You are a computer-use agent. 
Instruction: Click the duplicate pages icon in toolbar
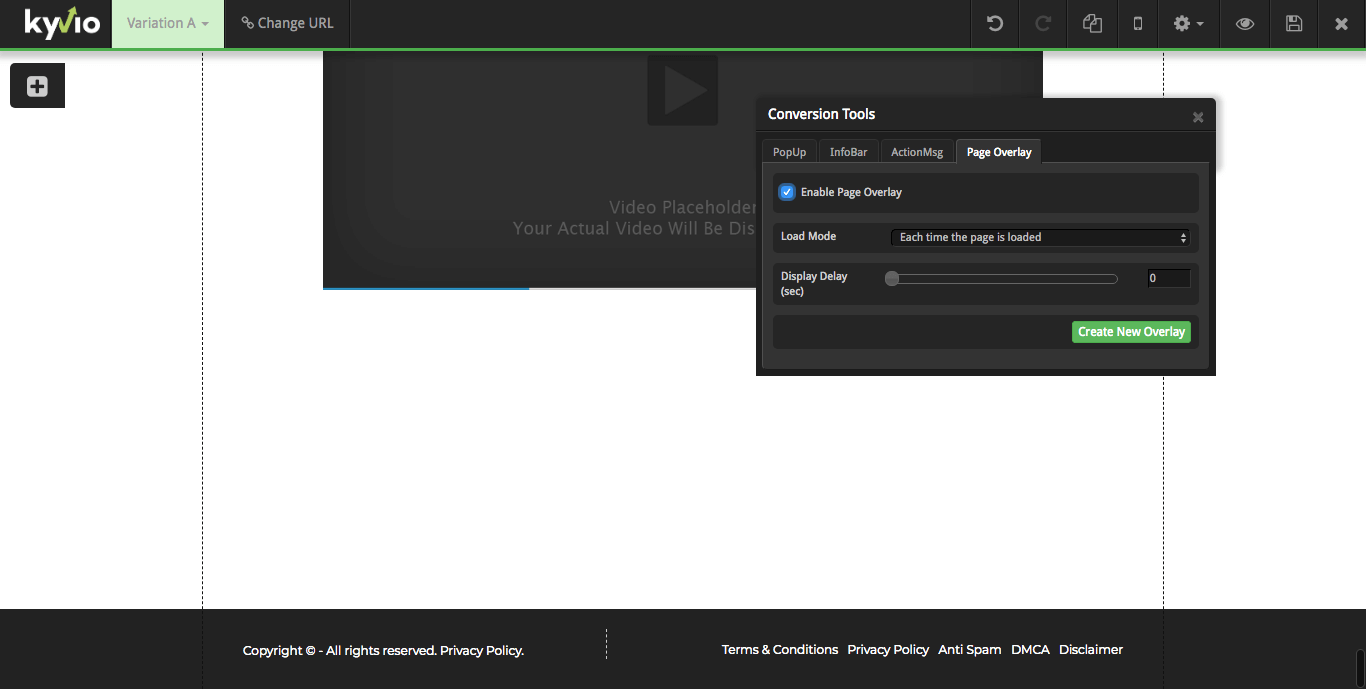click(1092, 23)
